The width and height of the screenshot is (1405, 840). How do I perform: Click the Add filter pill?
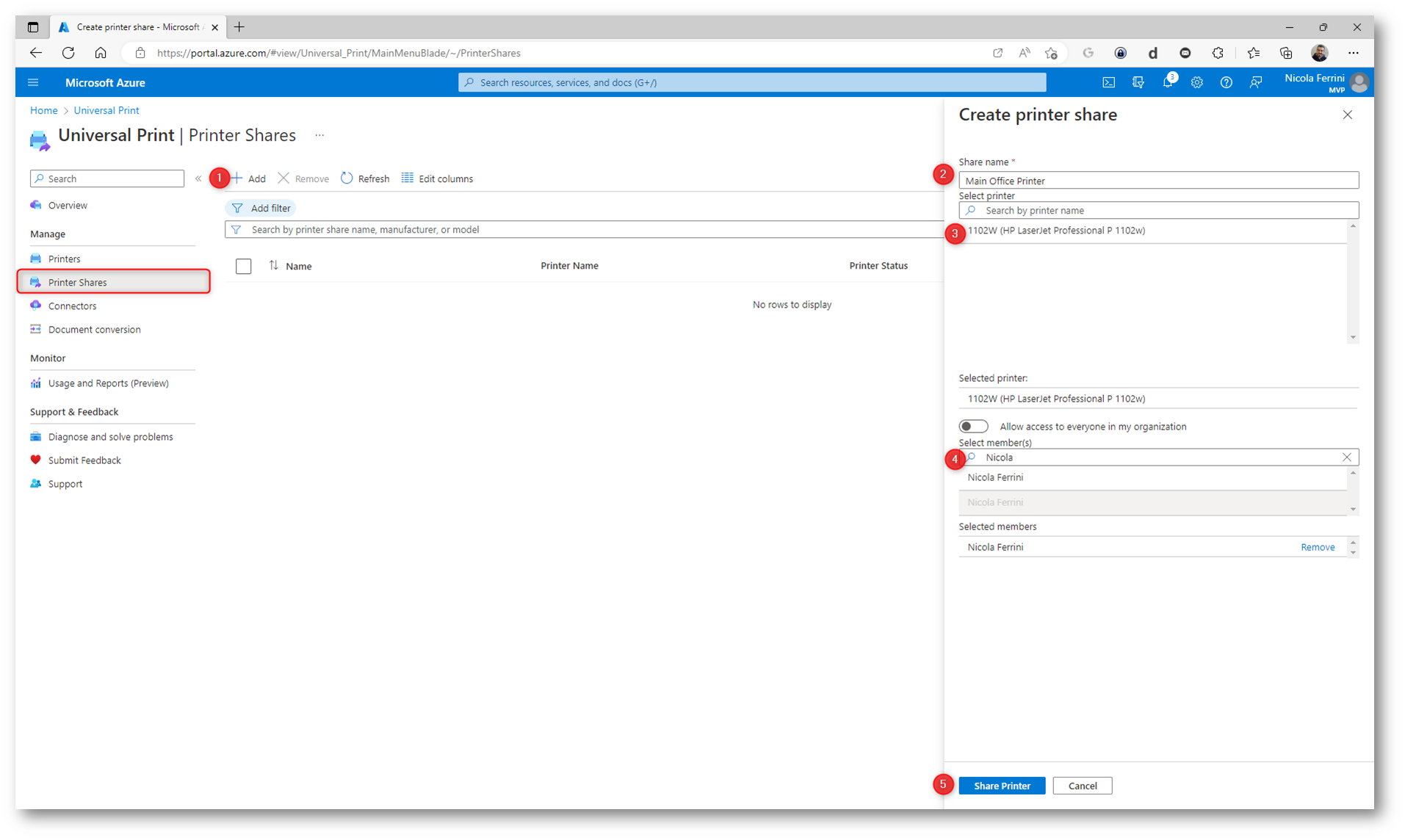pyautogui.click(x=261, y=208)
